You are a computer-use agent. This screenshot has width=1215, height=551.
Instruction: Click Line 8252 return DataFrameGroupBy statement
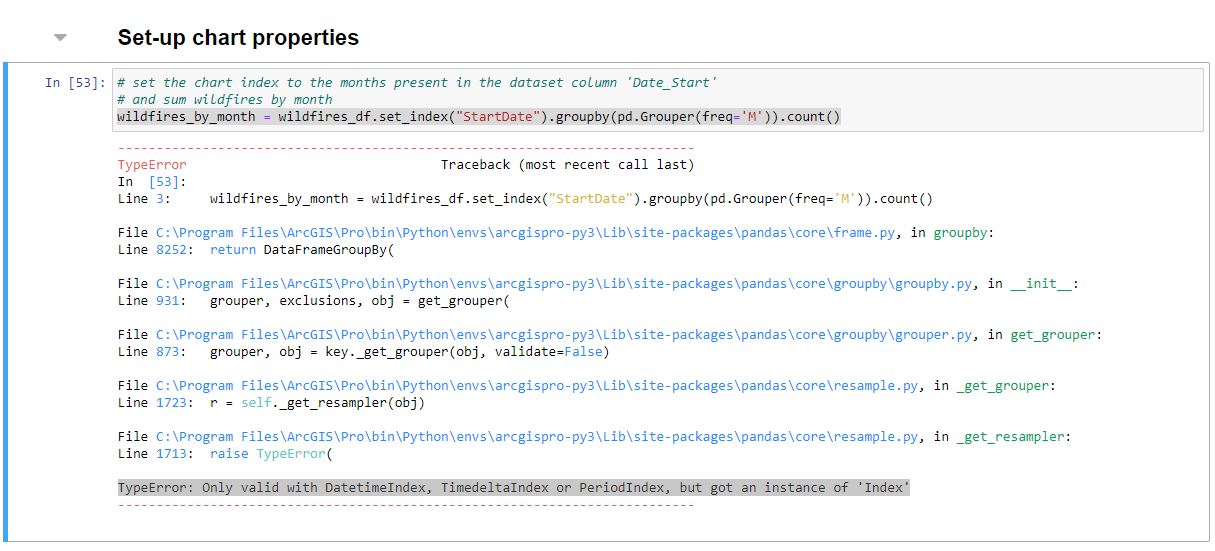pos(303,250)
